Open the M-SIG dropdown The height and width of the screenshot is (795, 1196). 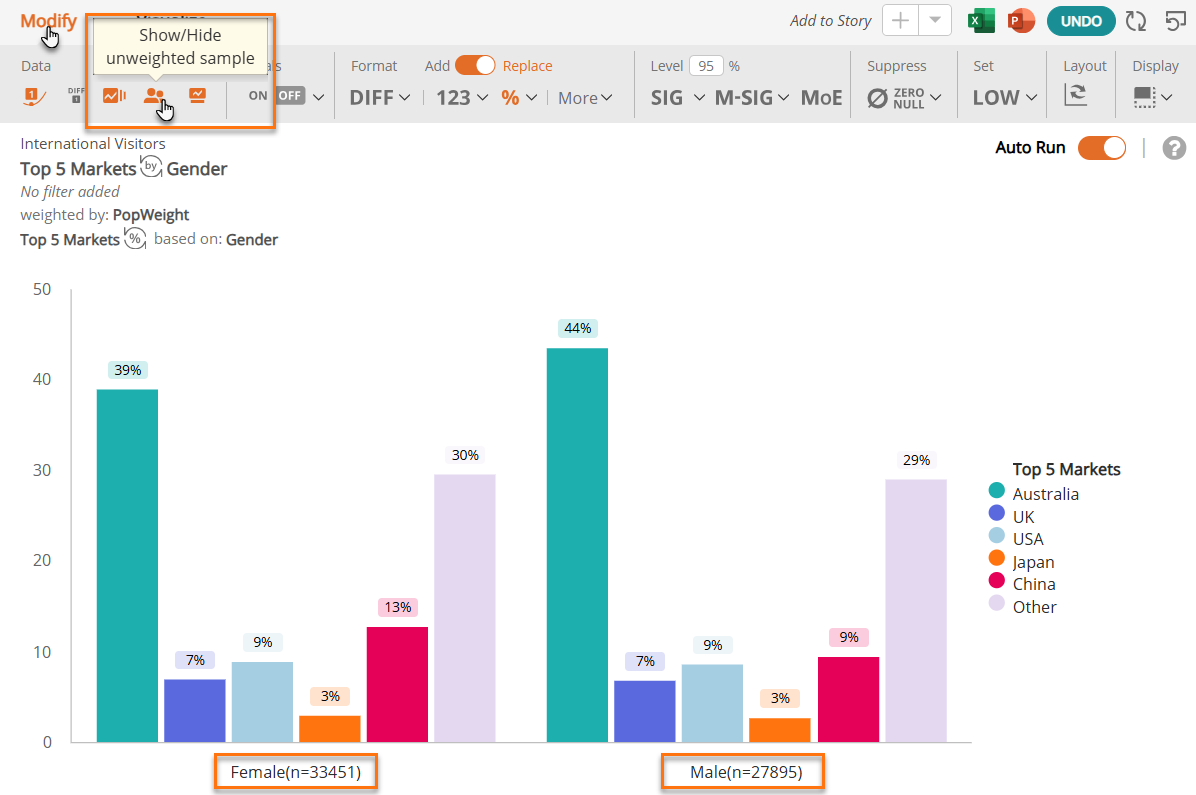pos(751,98)
